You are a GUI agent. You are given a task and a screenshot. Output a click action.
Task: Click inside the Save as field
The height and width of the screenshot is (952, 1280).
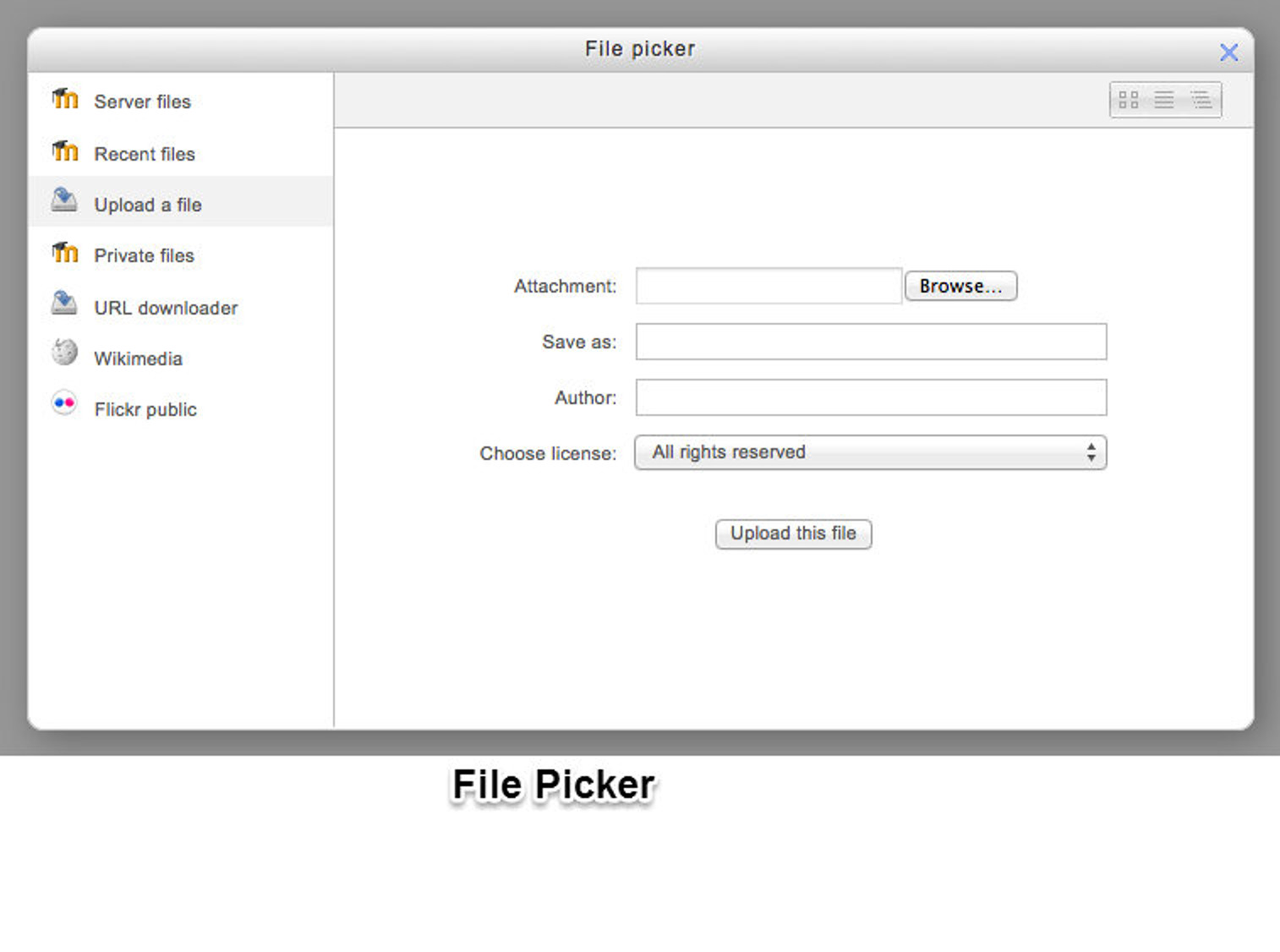point(871,342)
